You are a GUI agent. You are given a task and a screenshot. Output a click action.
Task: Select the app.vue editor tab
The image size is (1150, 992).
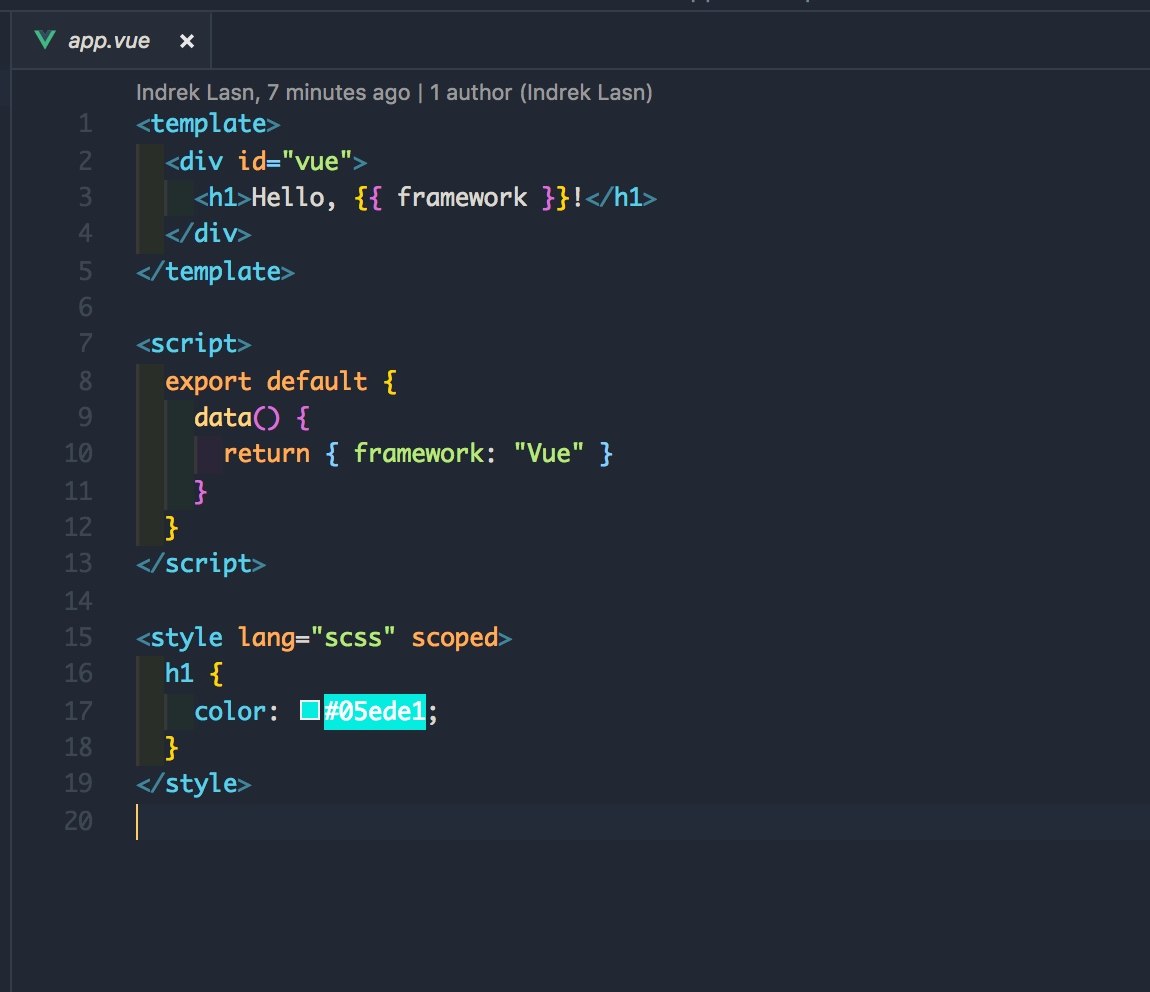[111, 40]
